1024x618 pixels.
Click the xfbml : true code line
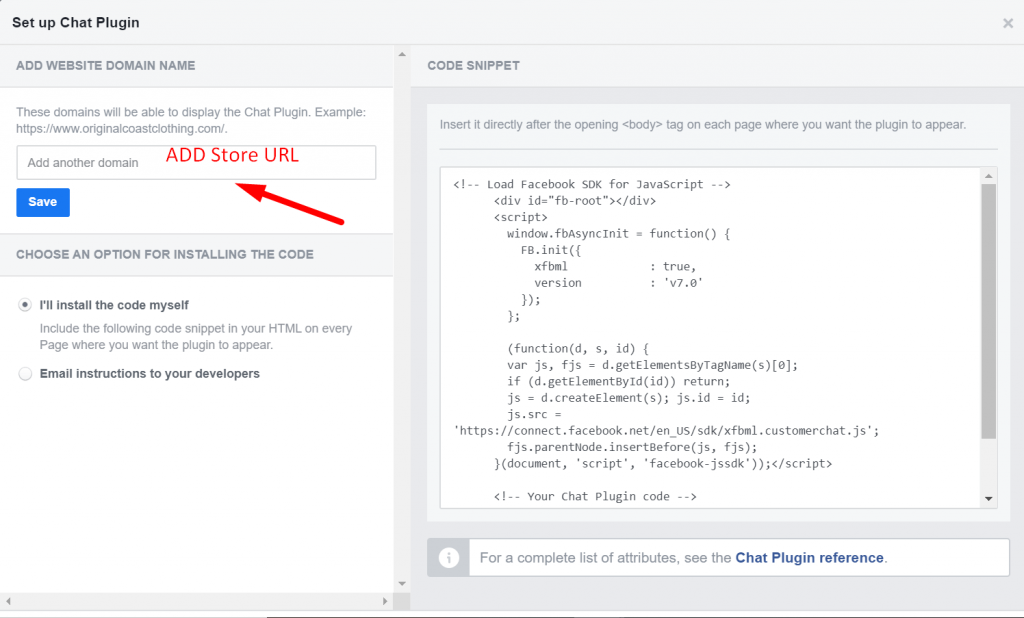pos(615,267)
